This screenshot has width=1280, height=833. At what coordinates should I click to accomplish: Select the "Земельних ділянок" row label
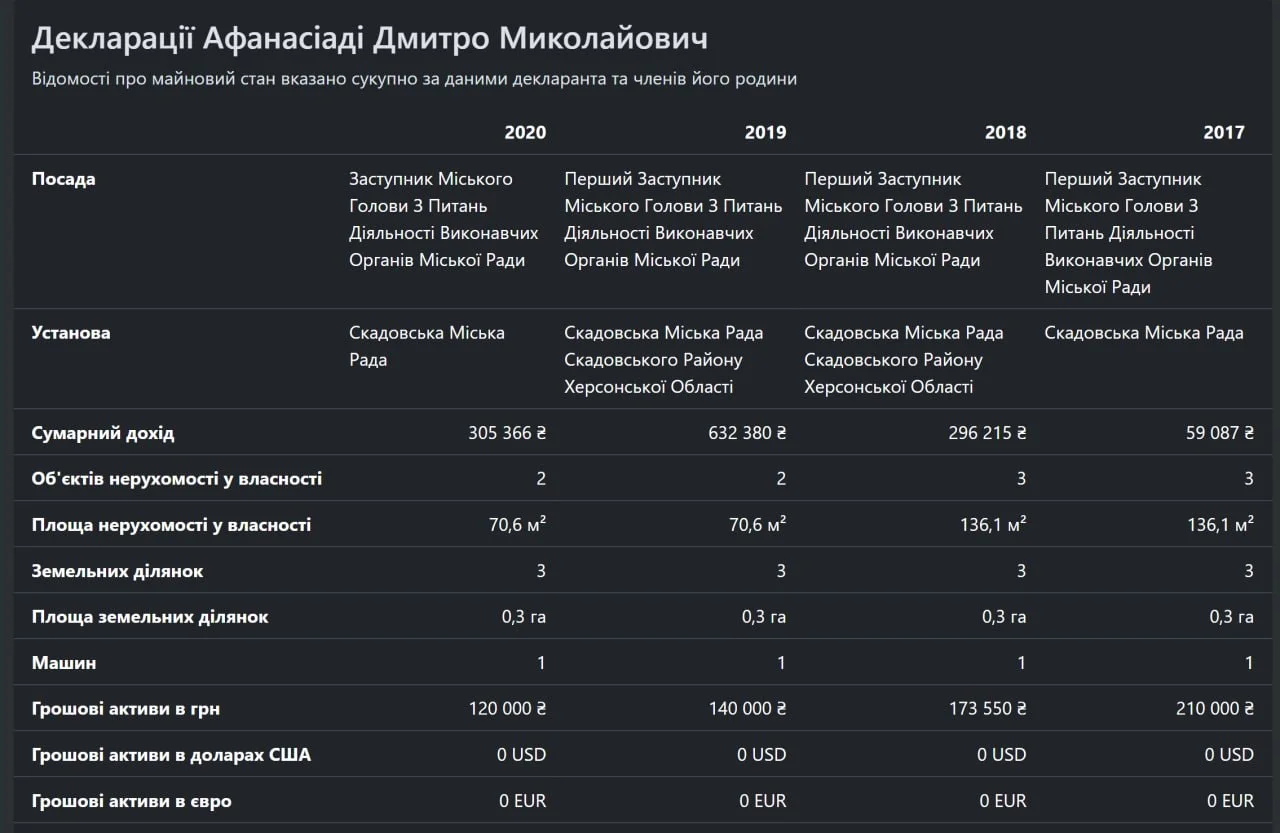click(x=117, y=571)
